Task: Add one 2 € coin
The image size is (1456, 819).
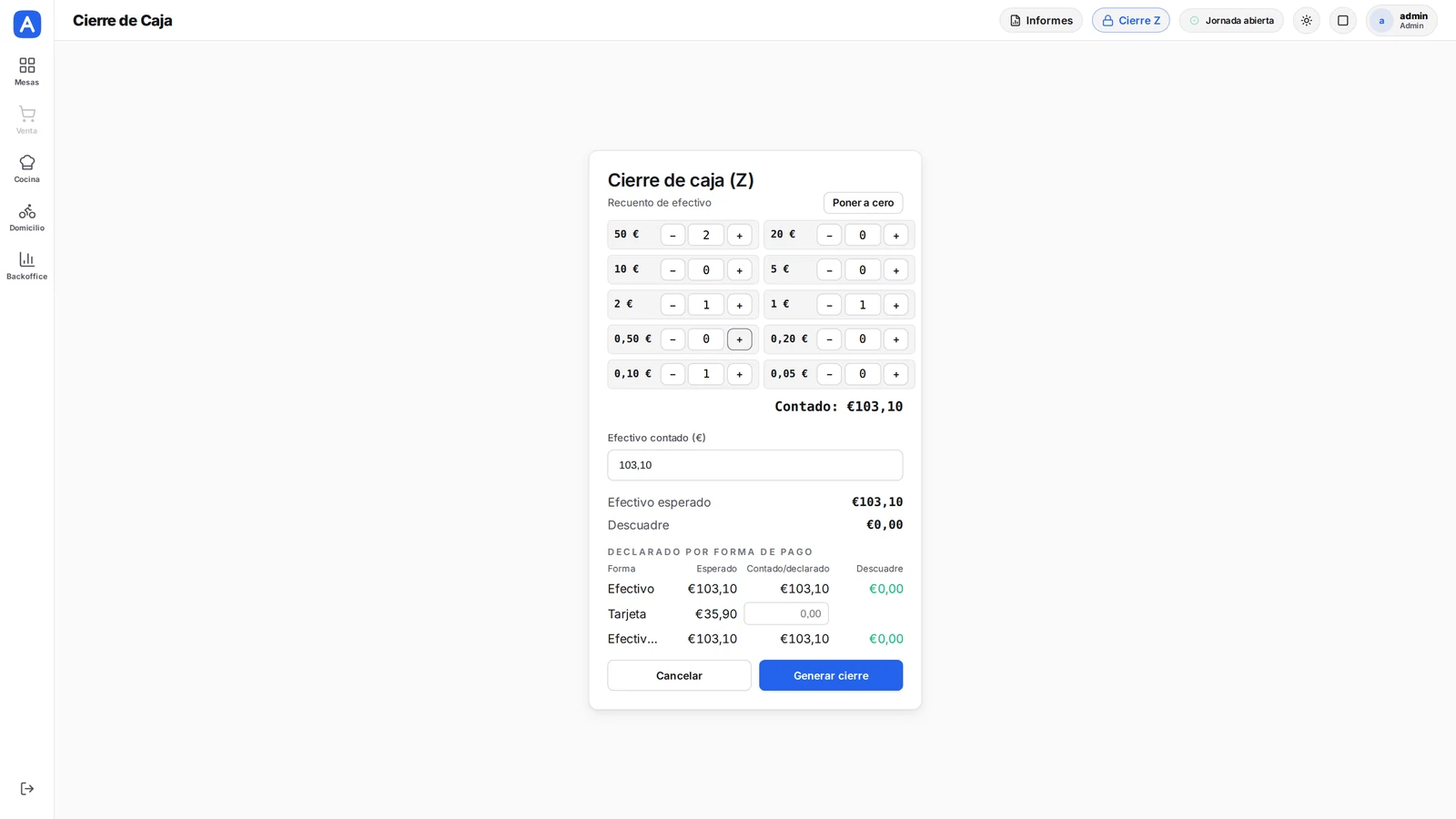Action: coord(739,305)
